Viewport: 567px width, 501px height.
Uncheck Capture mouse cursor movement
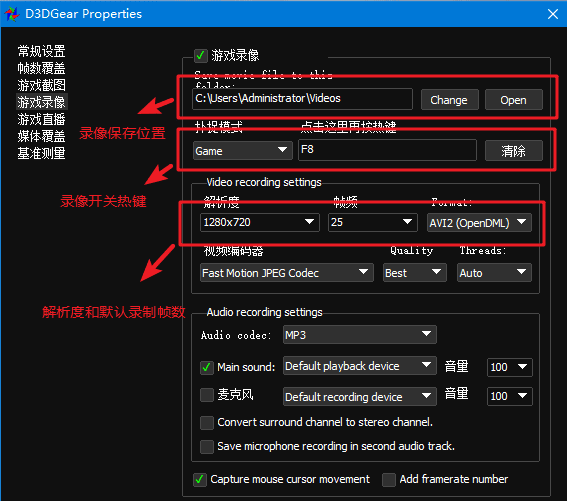200,480
